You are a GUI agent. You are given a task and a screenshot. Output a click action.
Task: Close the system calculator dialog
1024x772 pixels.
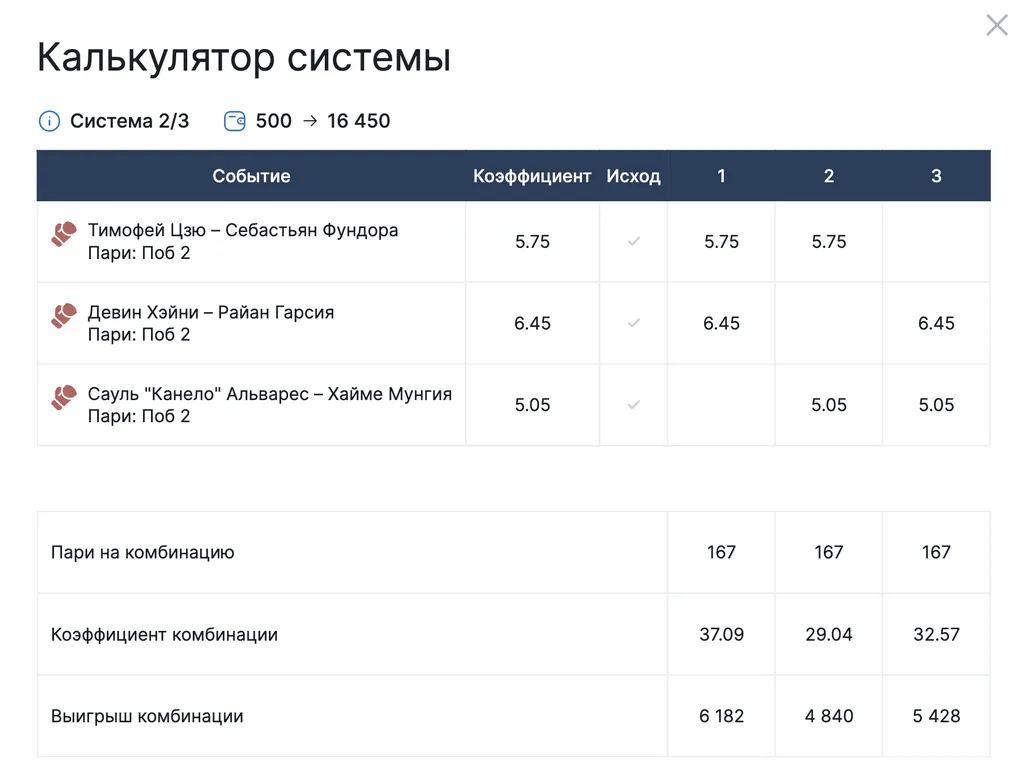(996, 25)
